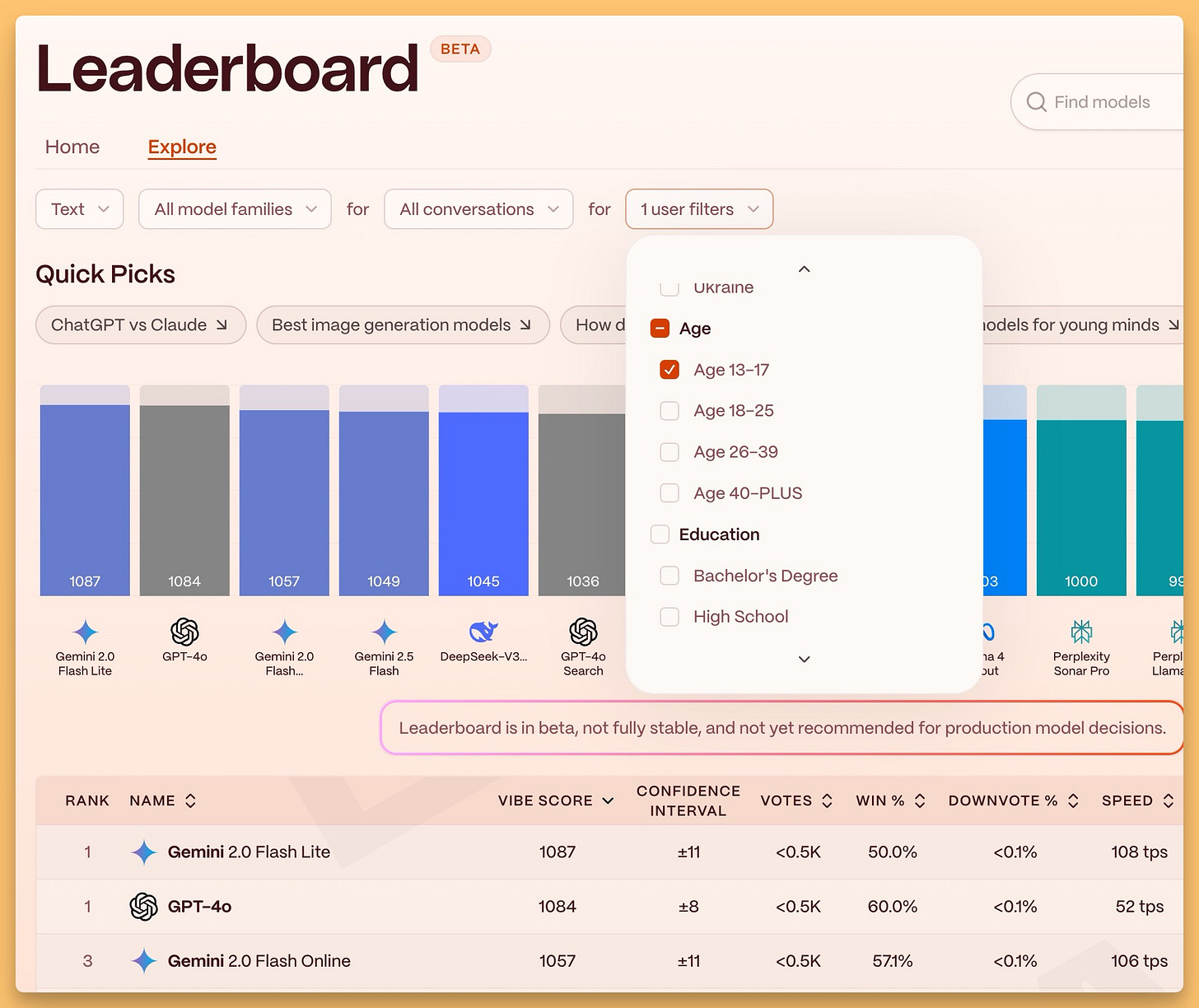Sort by VOTES using the sort arrows
Screen dimensions: 1199x1008
827,800
